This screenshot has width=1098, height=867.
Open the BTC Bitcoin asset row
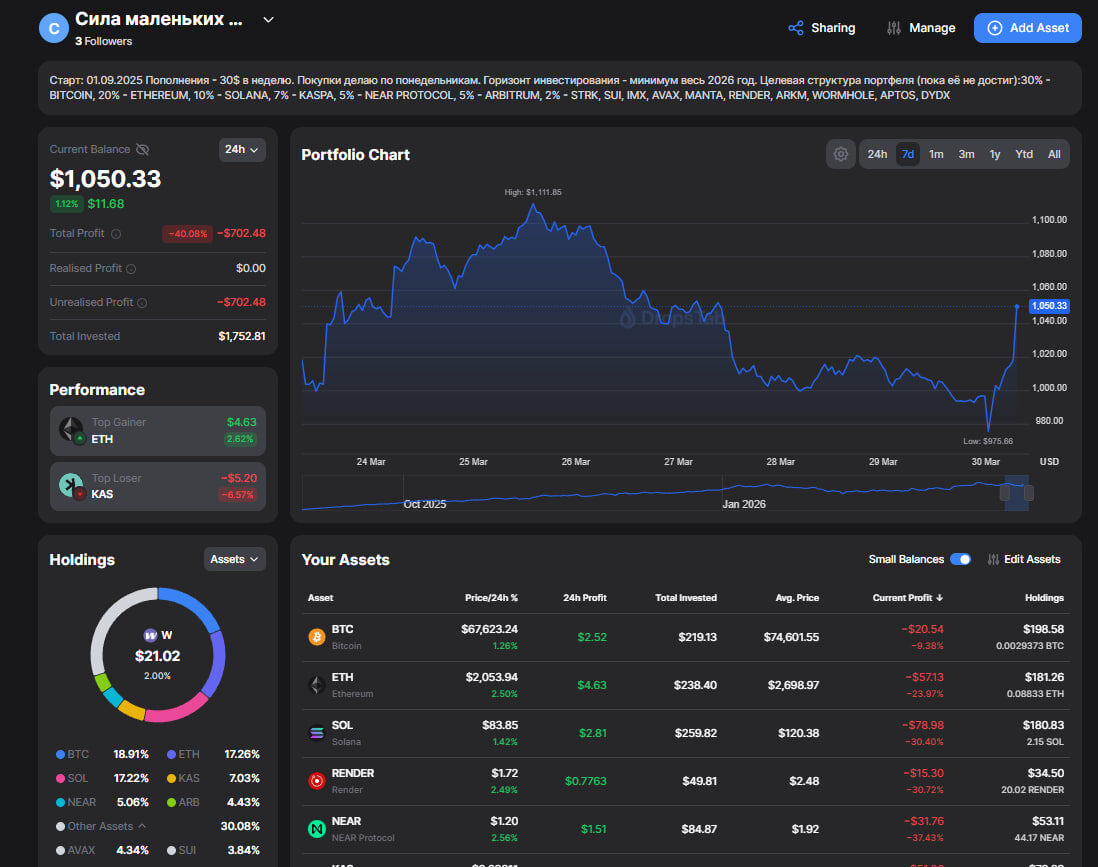pyautogui.click(x=686, y=637)
